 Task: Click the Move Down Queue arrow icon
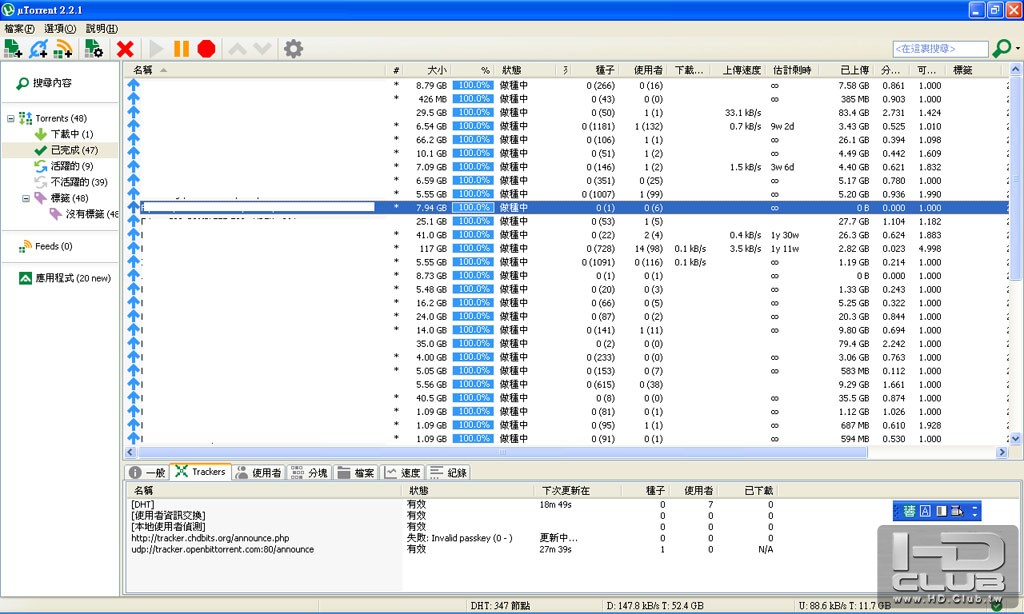point(263,49)
